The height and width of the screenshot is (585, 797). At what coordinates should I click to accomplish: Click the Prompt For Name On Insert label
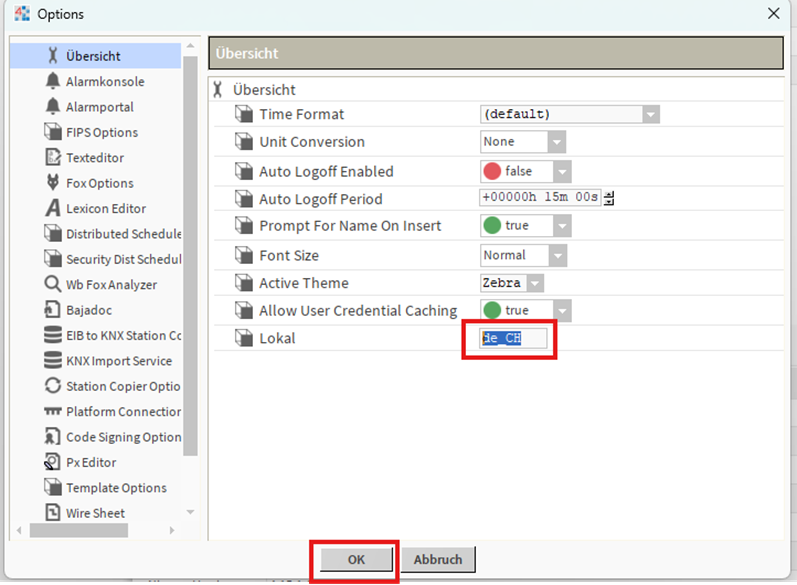350,226
